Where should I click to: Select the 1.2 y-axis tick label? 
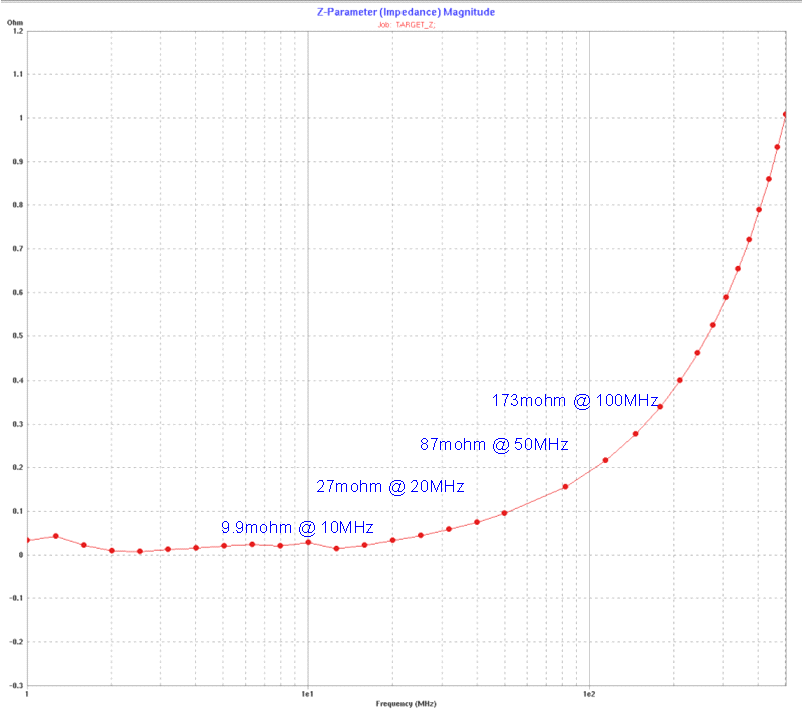(16, 31)
